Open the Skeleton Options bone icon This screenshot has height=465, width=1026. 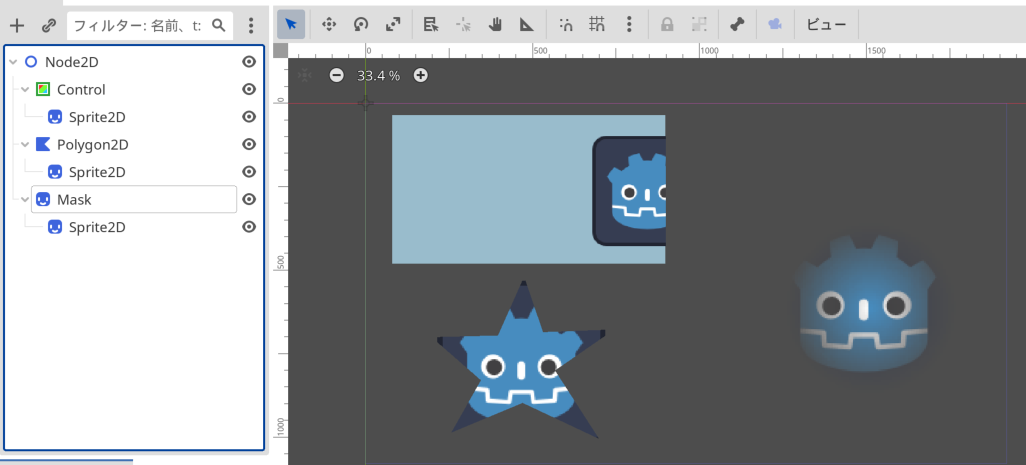tap(737, 25)
